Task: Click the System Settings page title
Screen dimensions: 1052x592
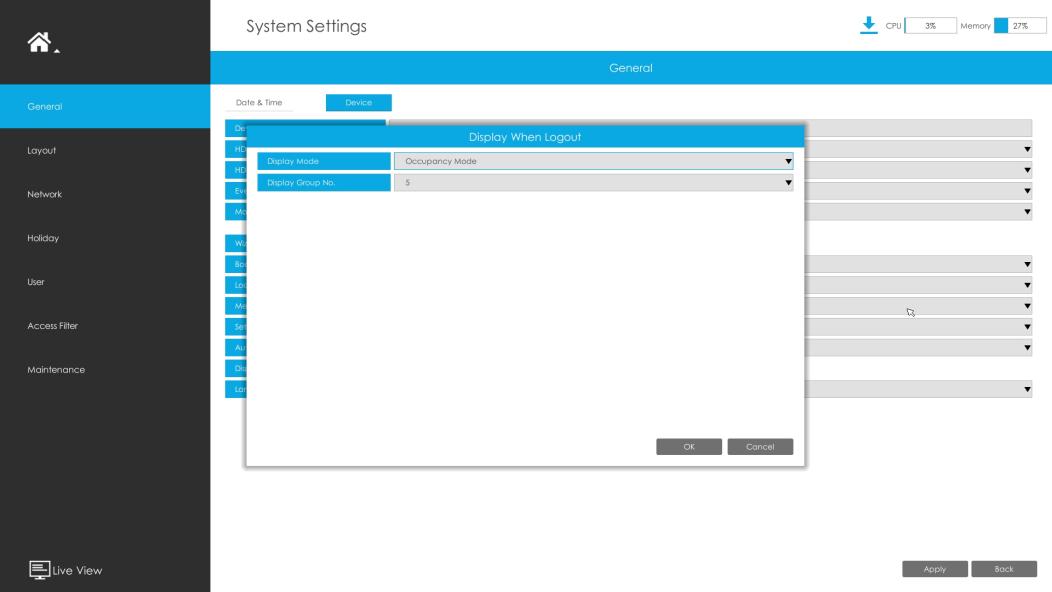Action: (x=307, y=26)
